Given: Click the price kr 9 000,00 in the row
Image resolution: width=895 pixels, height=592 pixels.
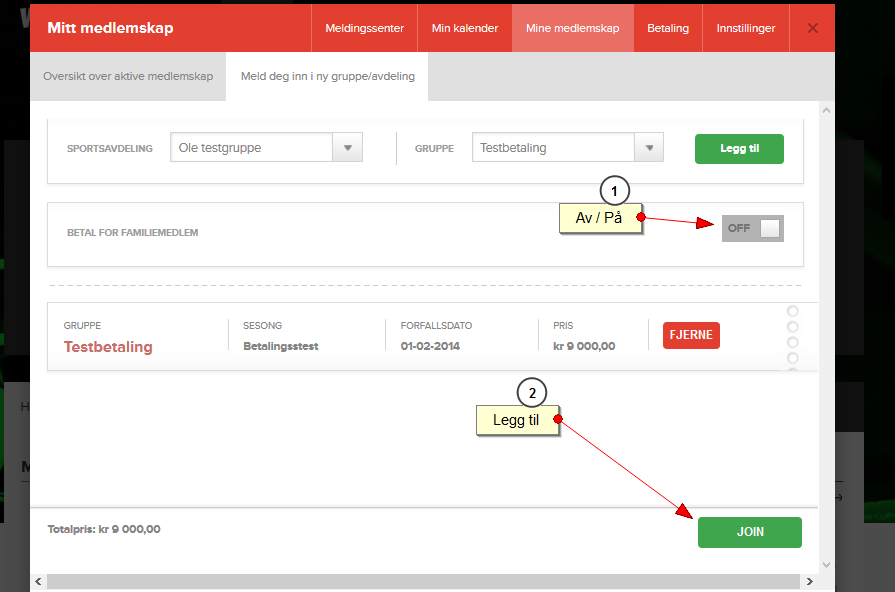Looking at the screenshot, I should [584, 346].
